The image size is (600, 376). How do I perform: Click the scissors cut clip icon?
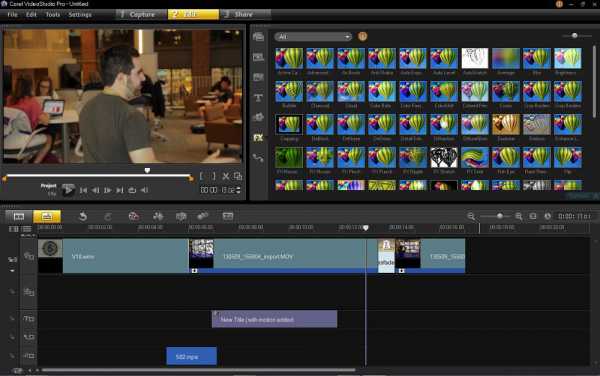(x=226, y=176)
